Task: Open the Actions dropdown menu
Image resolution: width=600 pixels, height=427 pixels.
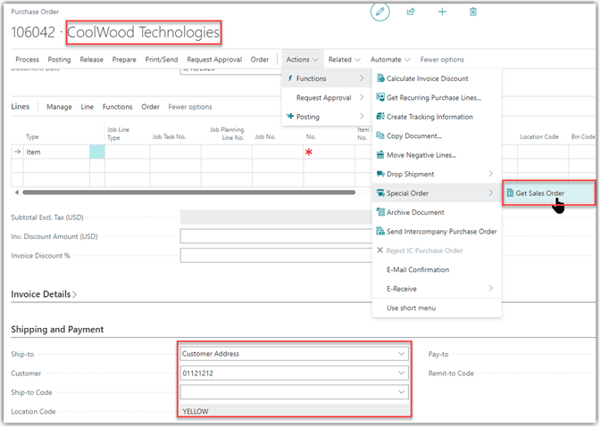Action: [302, 59]
